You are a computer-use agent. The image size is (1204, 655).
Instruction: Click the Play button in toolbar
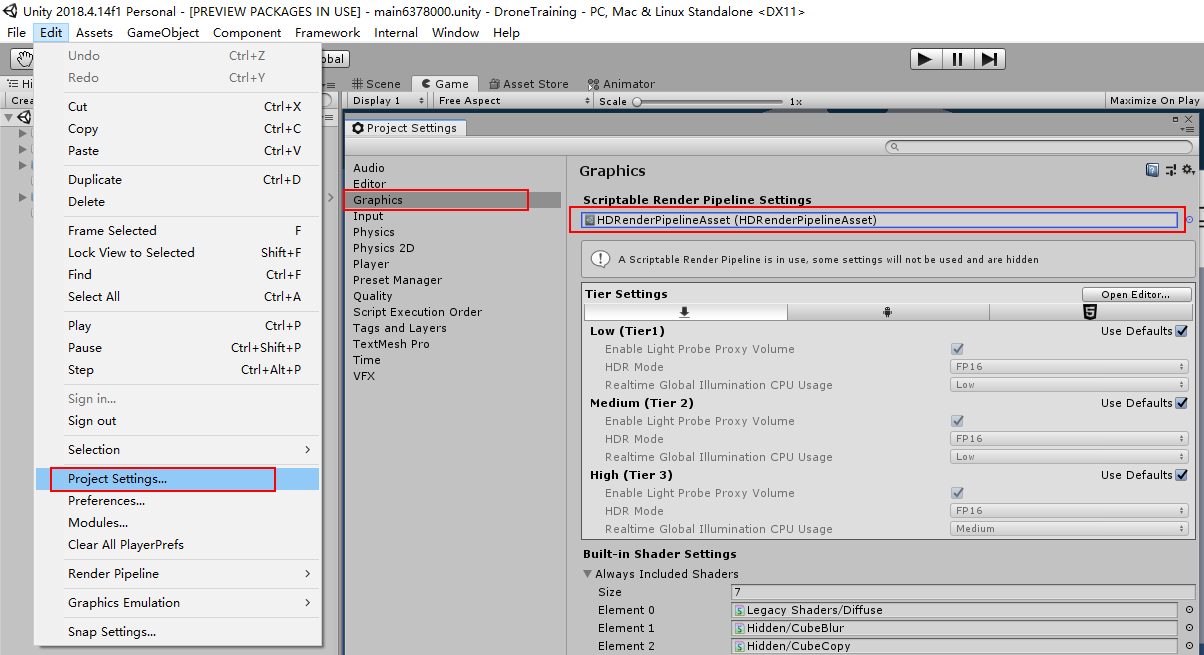click(x=925, y=59)
